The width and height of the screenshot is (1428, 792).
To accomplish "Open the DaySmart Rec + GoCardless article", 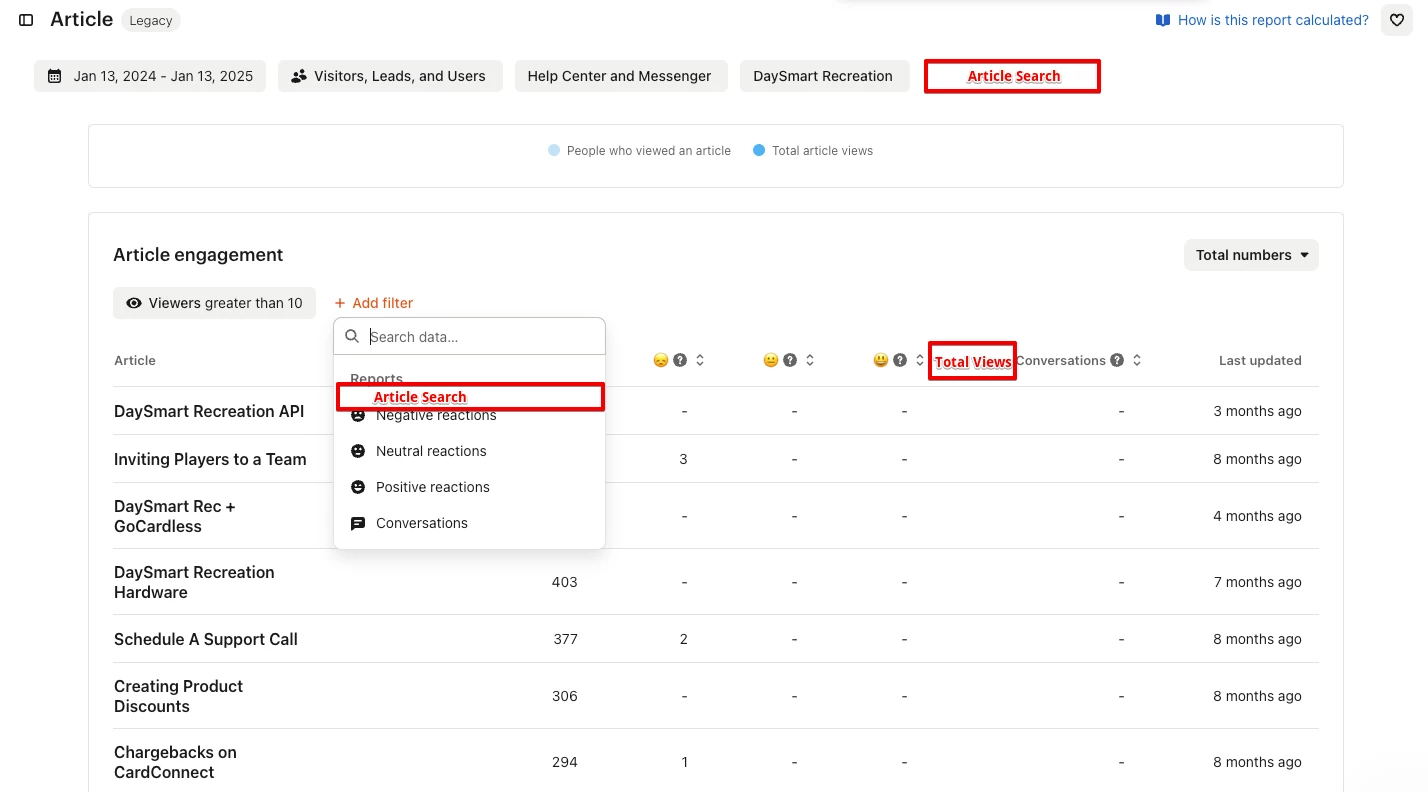I will pos(175,516).
